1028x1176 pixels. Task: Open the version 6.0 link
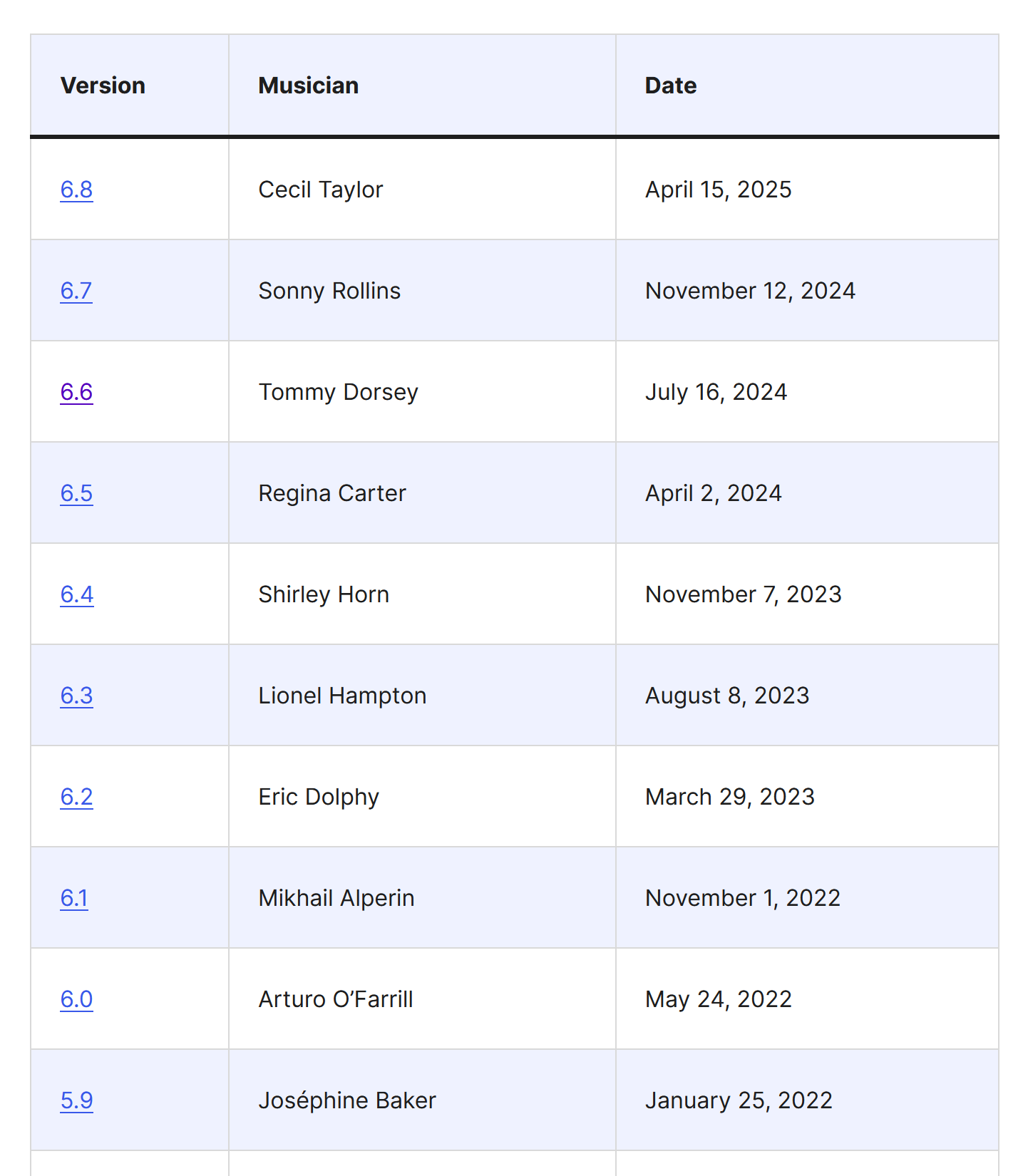point(76,999)
